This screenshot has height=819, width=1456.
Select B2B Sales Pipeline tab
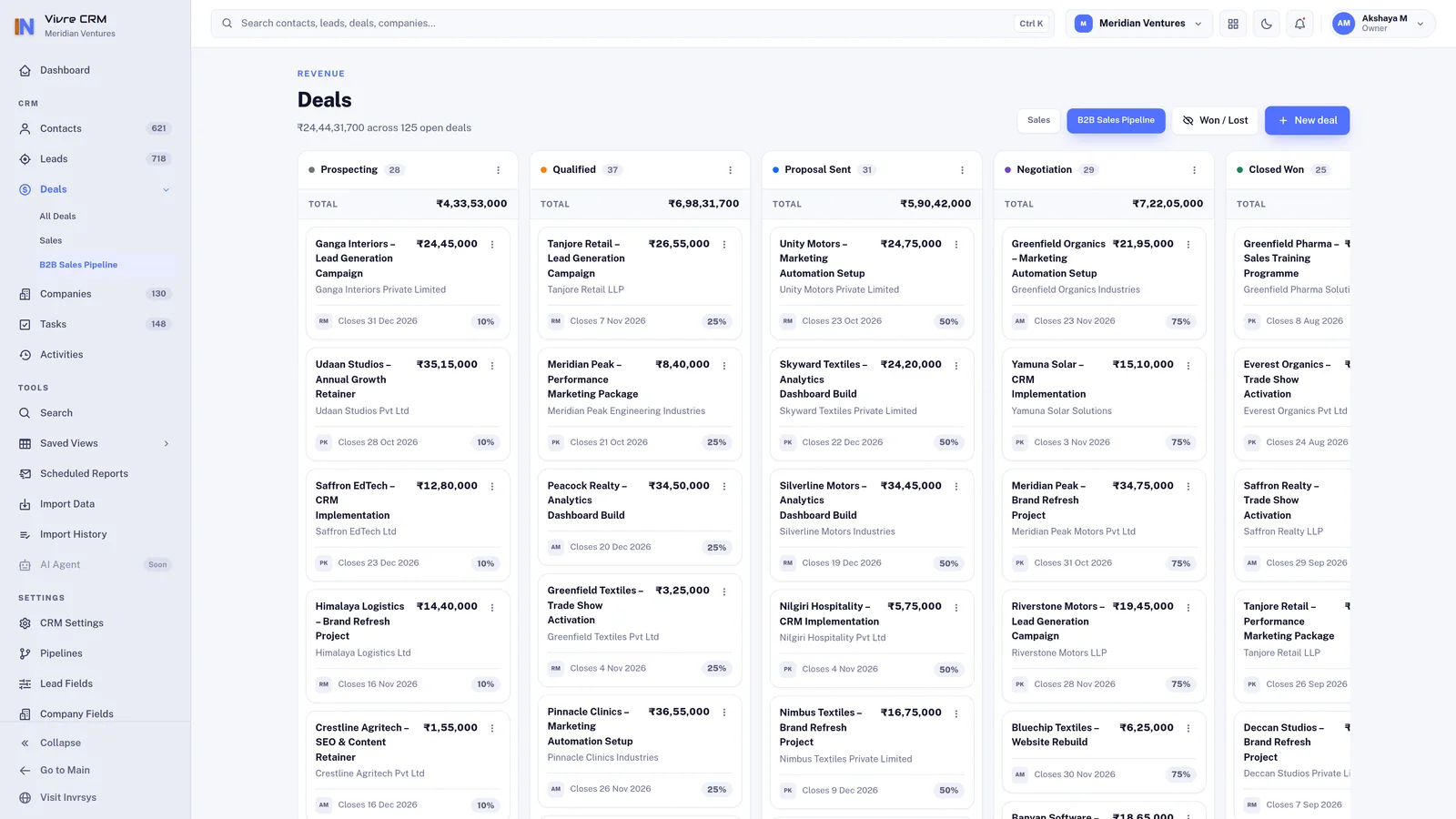tap(1116, 120)
